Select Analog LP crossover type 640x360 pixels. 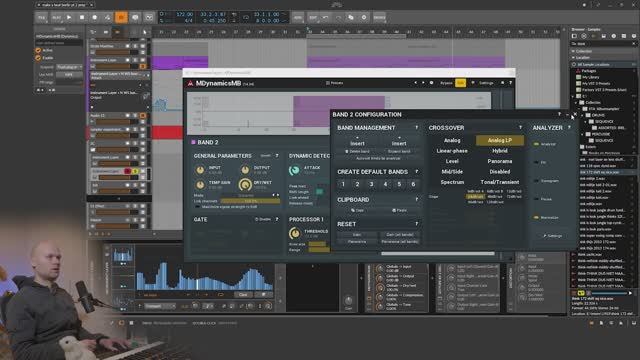click(x=500, y=140)
